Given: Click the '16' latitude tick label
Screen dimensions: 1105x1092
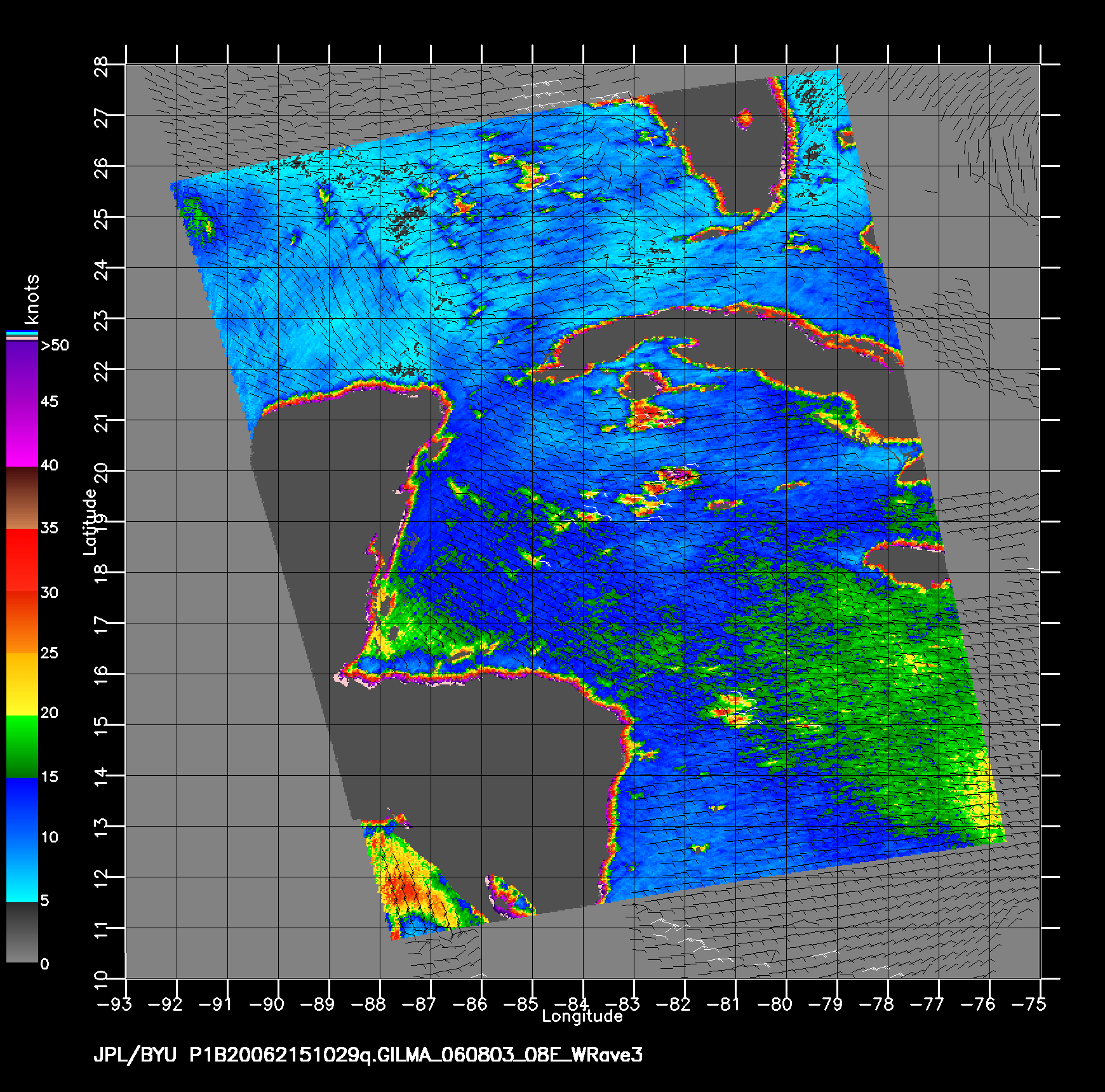Looking at the screenshot, I should tap(101, 676).
